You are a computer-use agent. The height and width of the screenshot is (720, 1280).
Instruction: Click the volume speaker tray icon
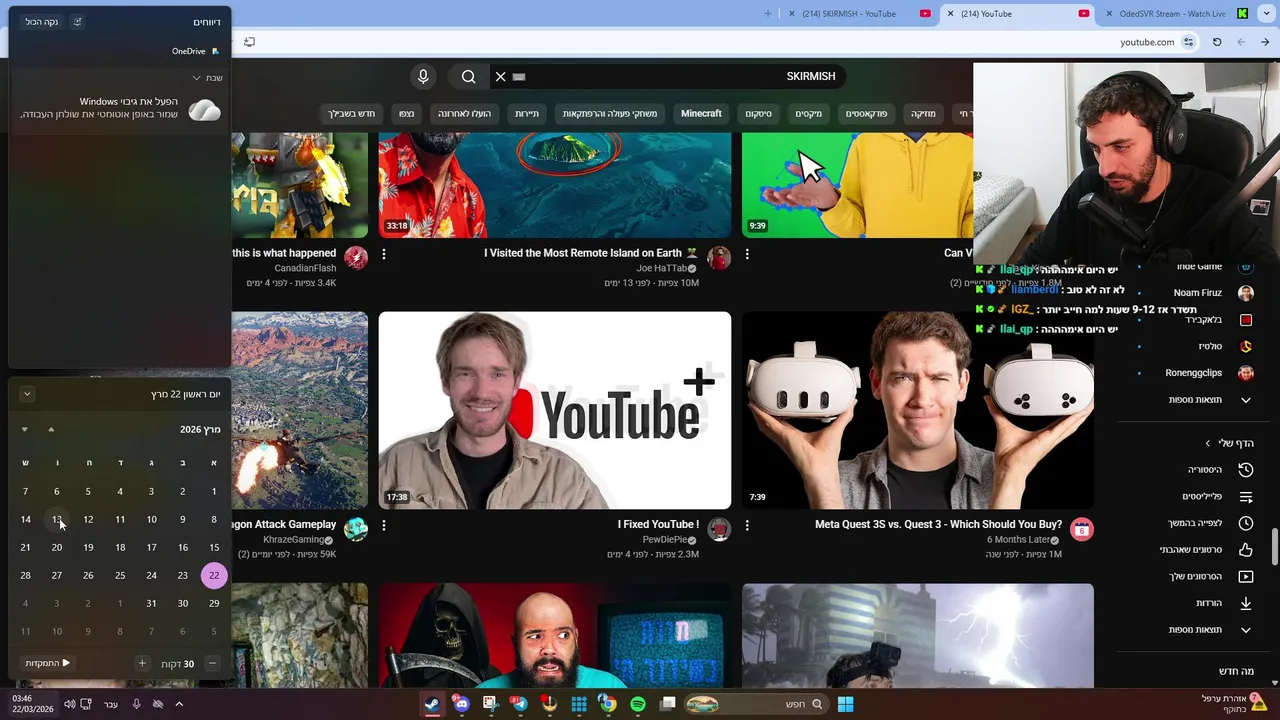(x=69, y=704)
